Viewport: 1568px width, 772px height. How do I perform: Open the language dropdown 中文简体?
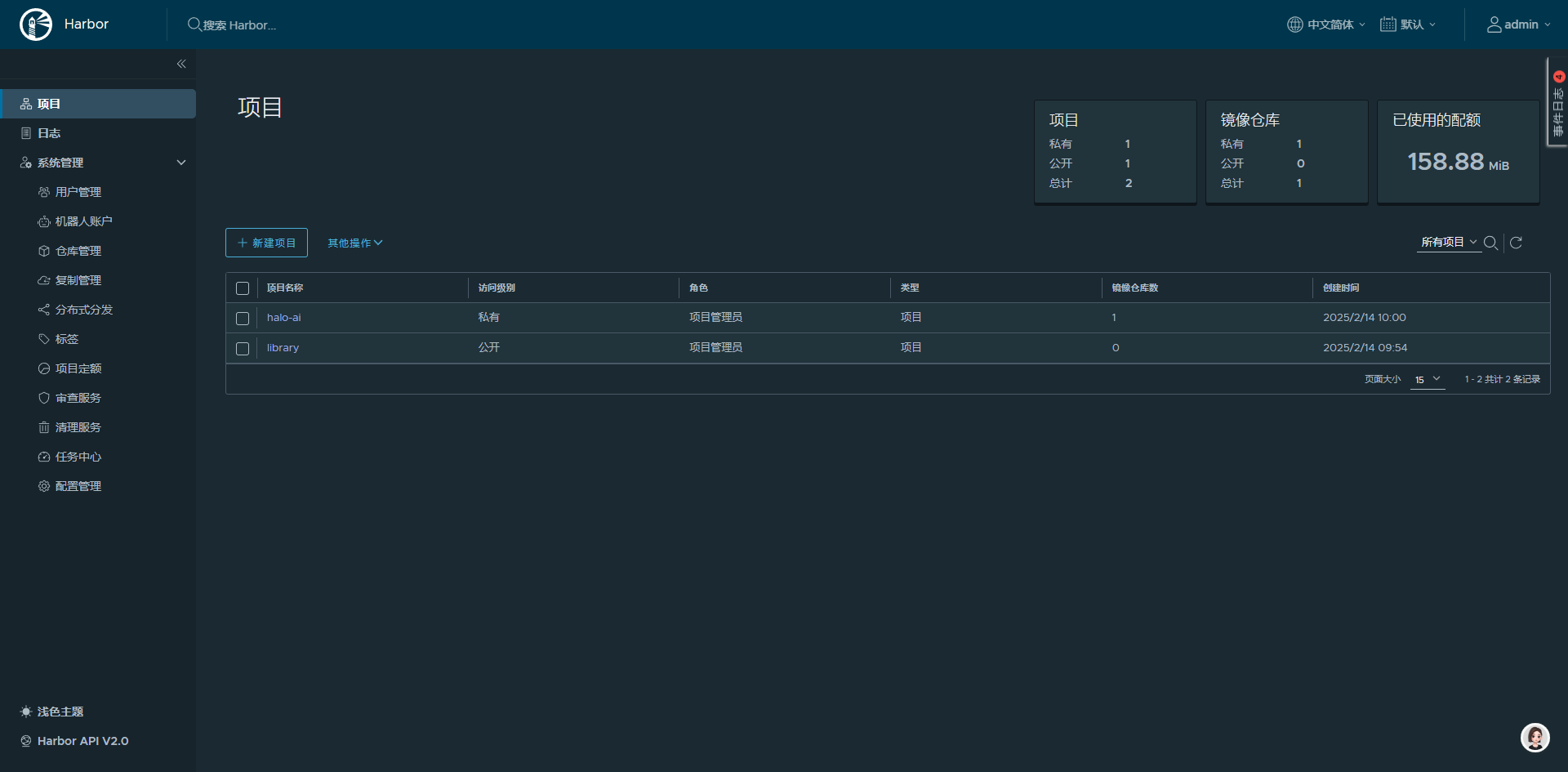click(1326, 25)
